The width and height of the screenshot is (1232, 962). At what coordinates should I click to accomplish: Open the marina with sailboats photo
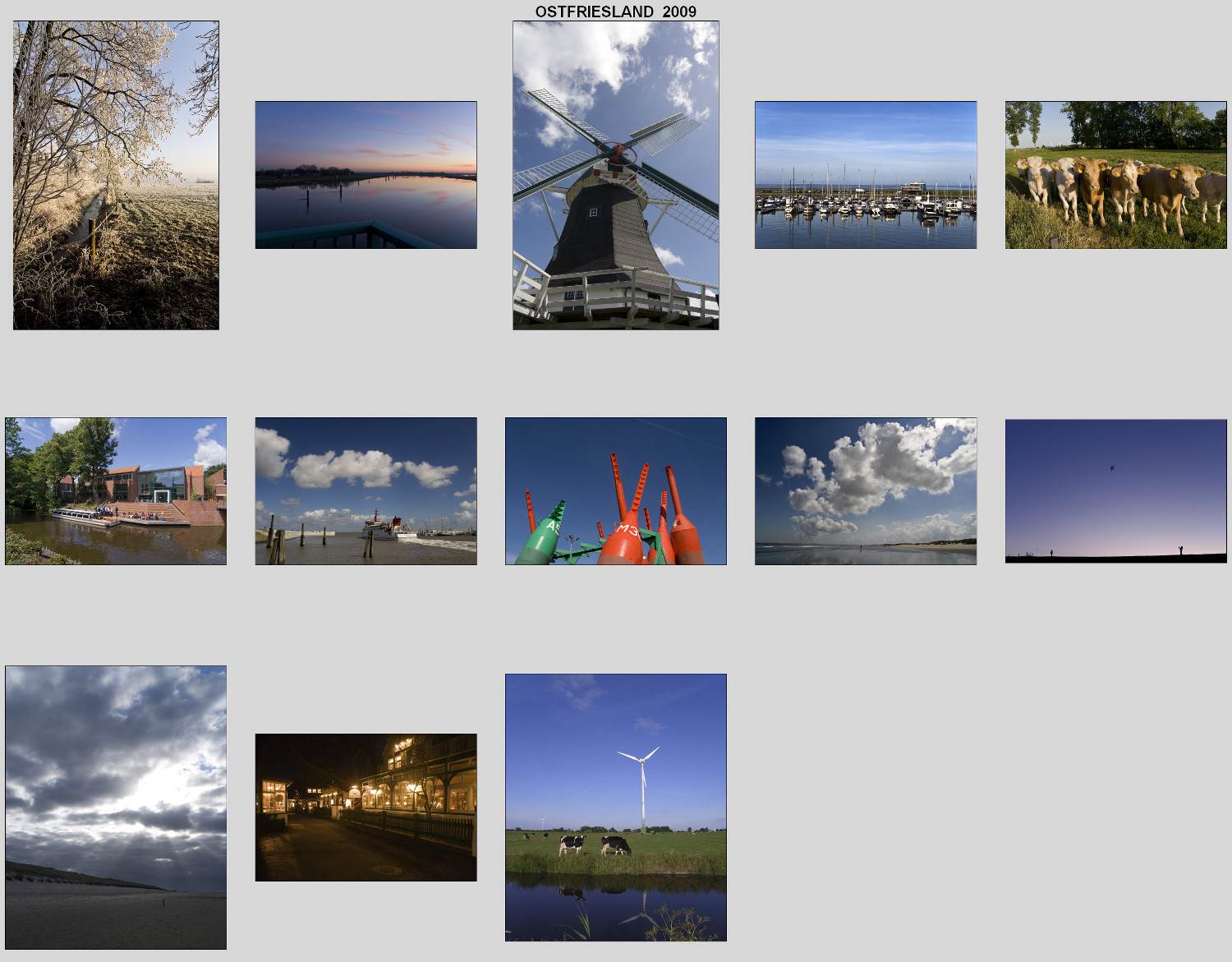pyautogui.click(x=866, y=175)
